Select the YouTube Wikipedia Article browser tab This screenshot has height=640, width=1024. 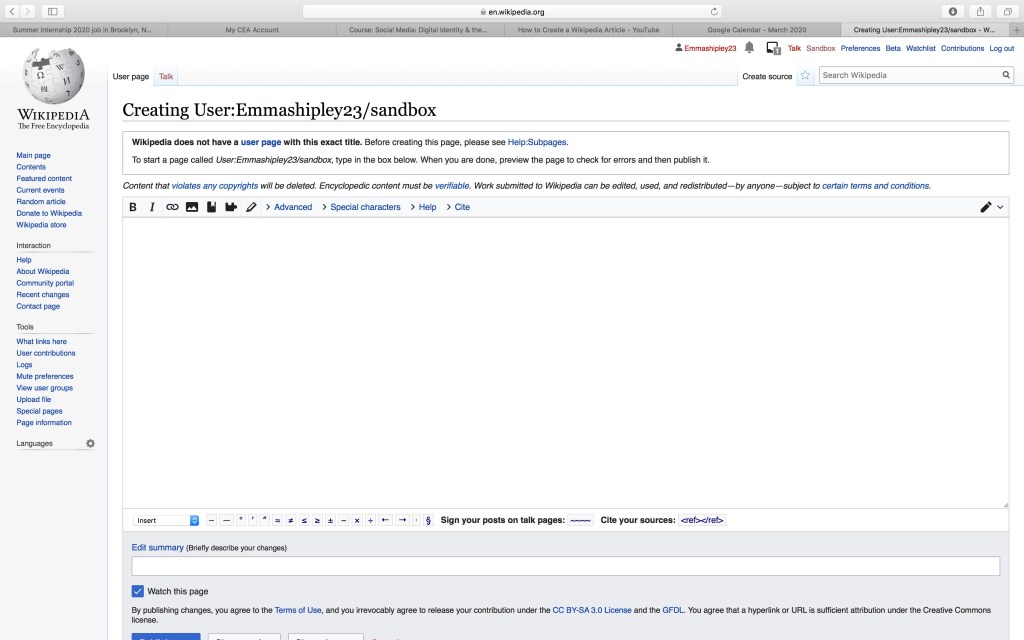[588, 30]
